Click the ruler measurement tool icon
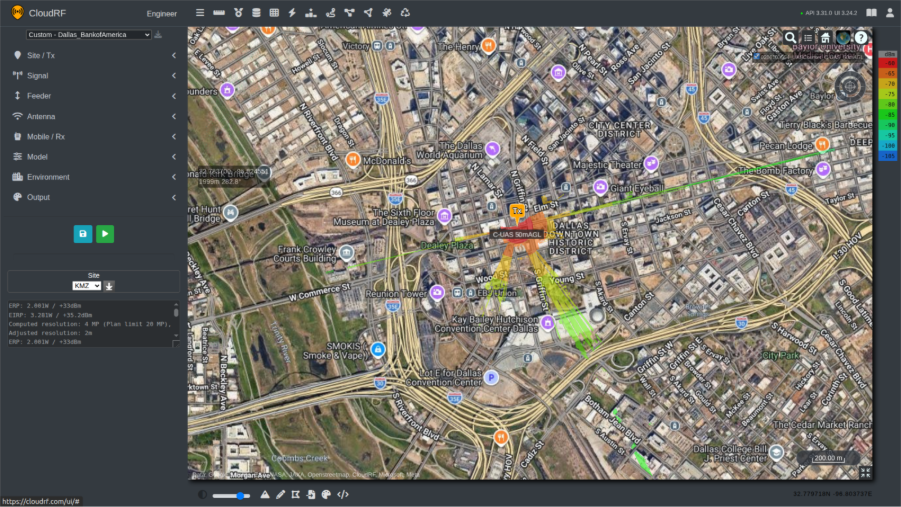 coord(219,13)
